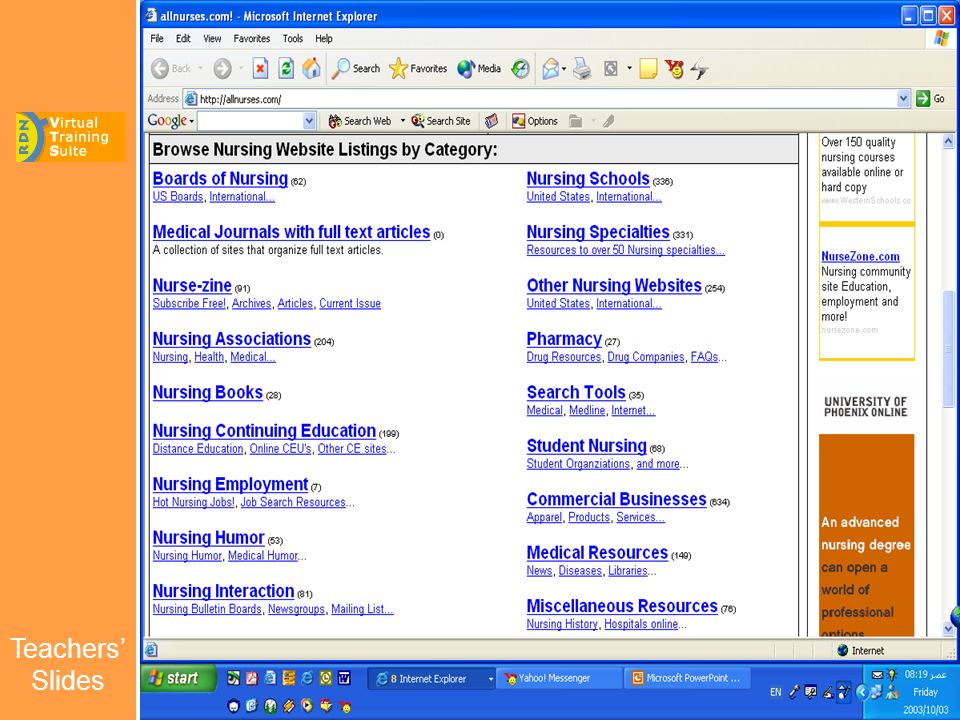
Task: Click the yellow note toolbar icon
Action: (x=648, y=69)
